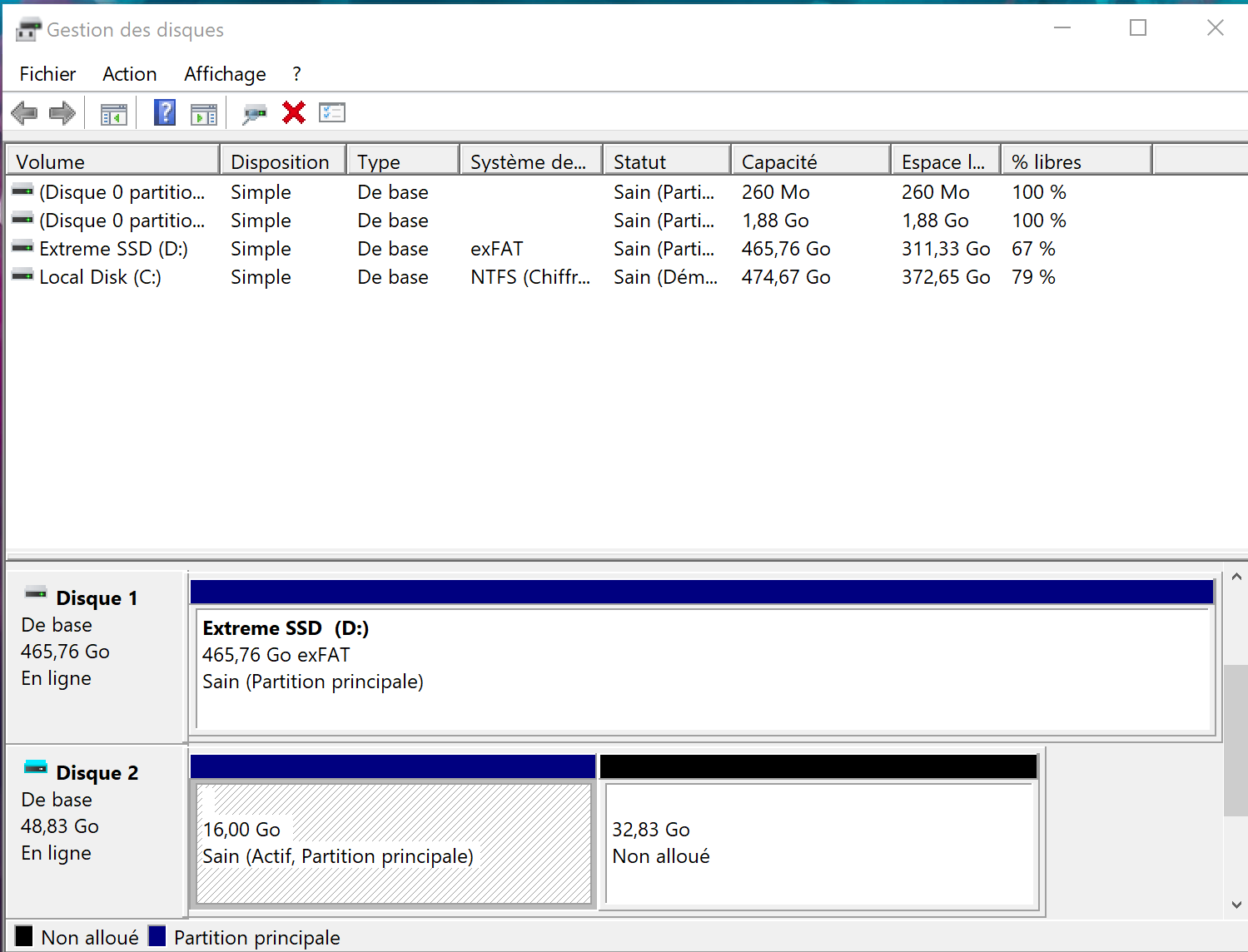Click the Forward arrow toolbar icon
This screenshot has width=1248, height=952.
[62, 112]
